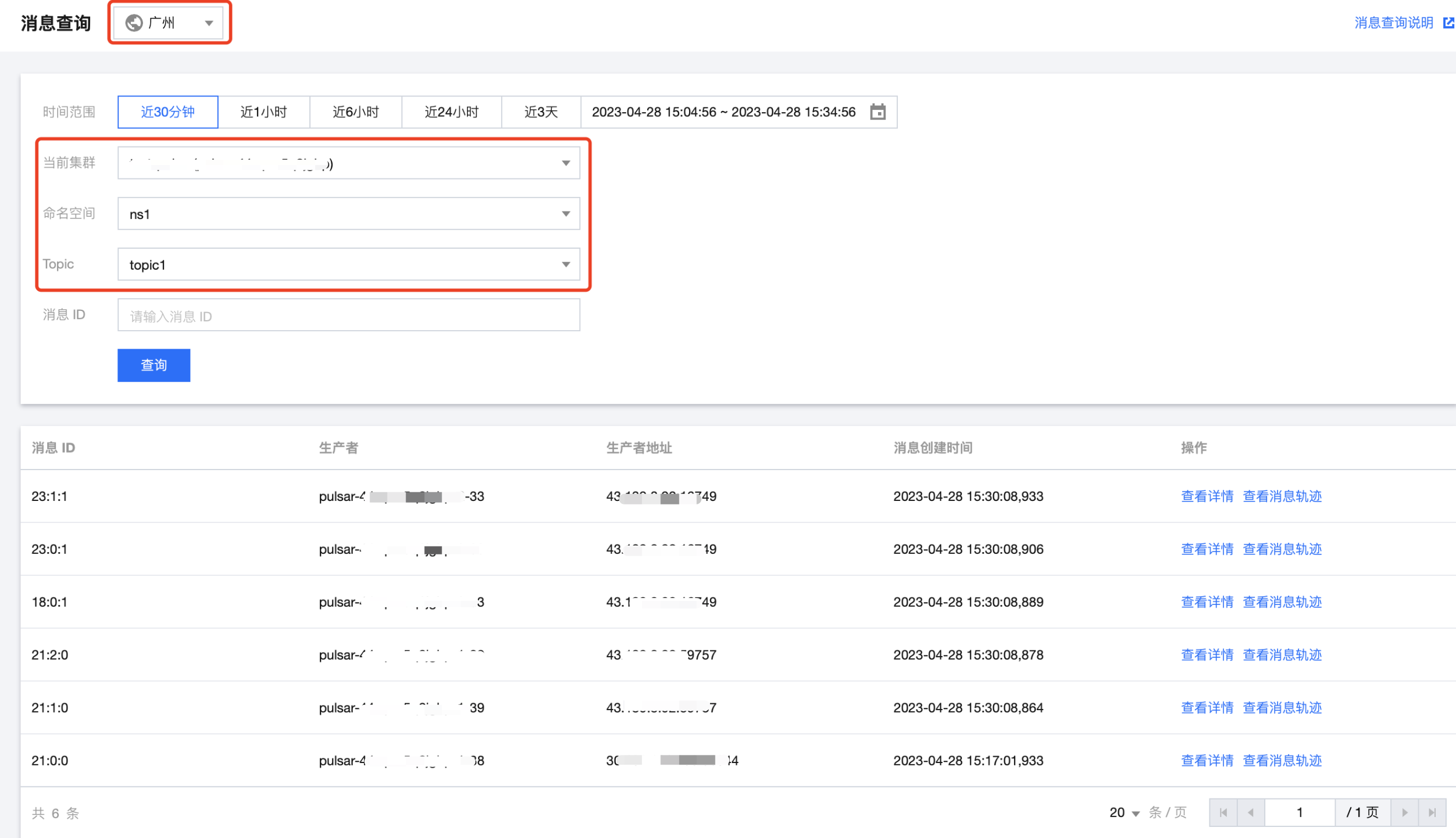
Task: Choose the 近3天 time range option
Action: (x=541, y=112)
